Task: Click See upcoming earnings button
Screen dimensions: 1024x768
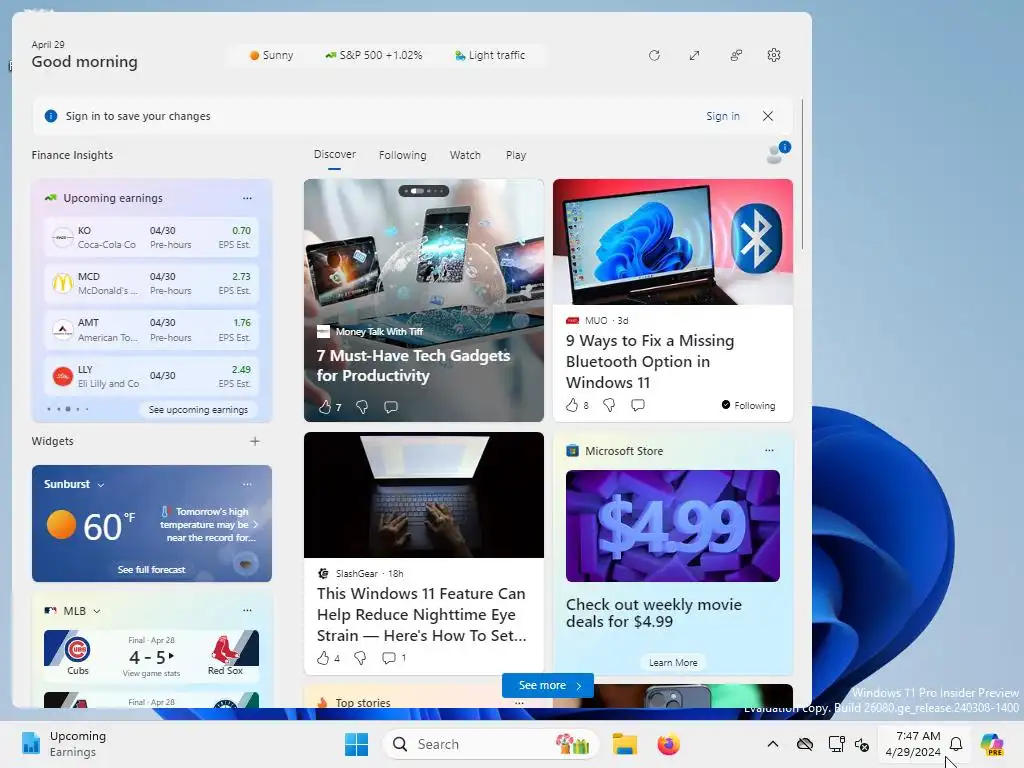Action: point(199,409)
